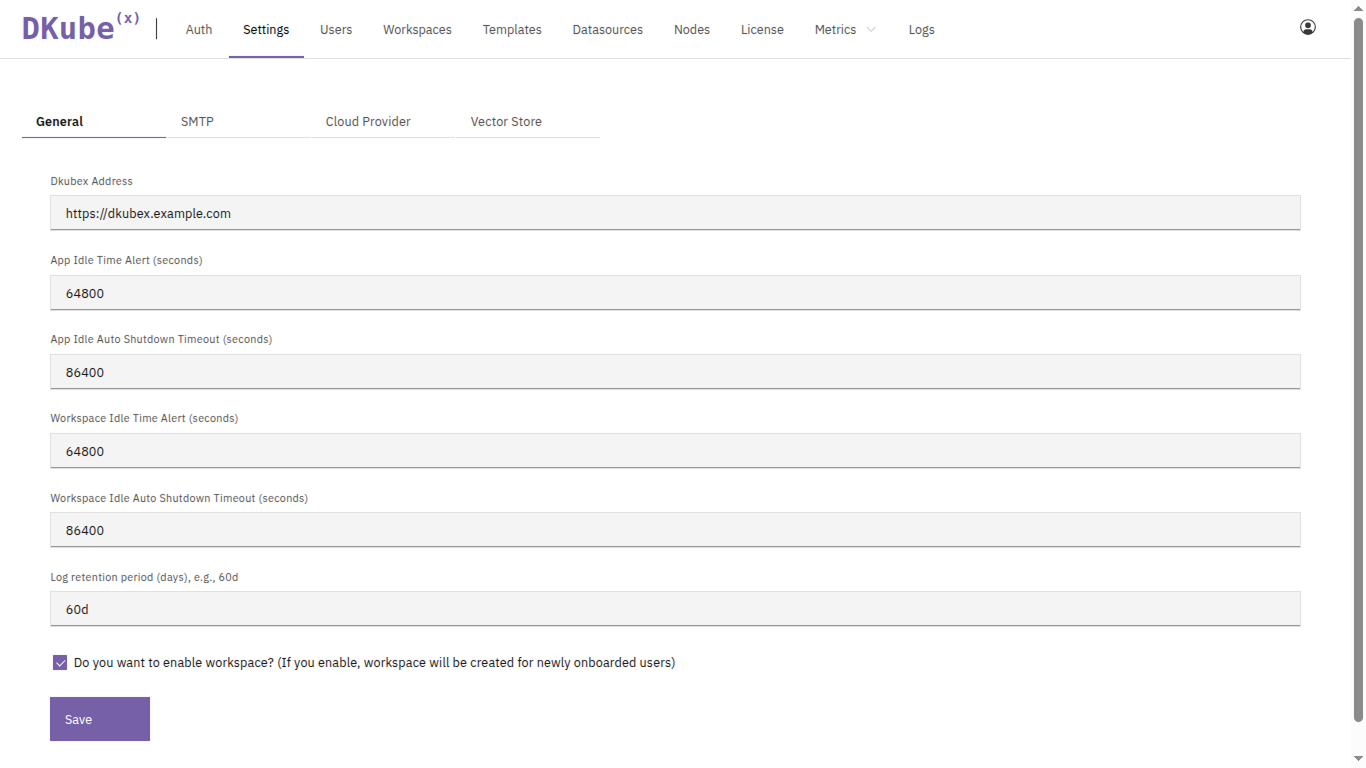Focus the App Idle Time Alert field

pyautogui.click(x=675, y=293)
